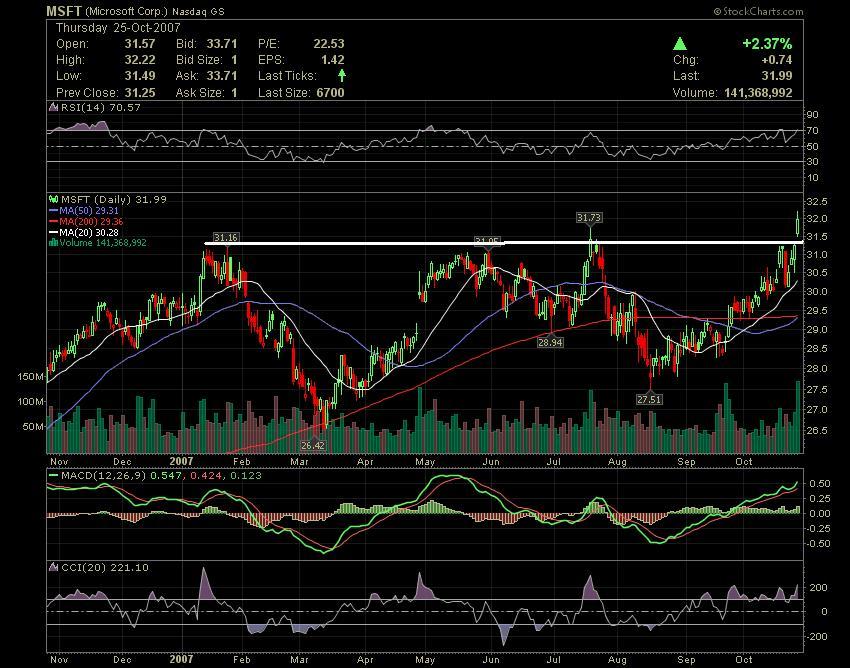850x668 pixels.
Task: Click the '(Microsoft Corp.)' company name
Action: (x=126, y=11)
